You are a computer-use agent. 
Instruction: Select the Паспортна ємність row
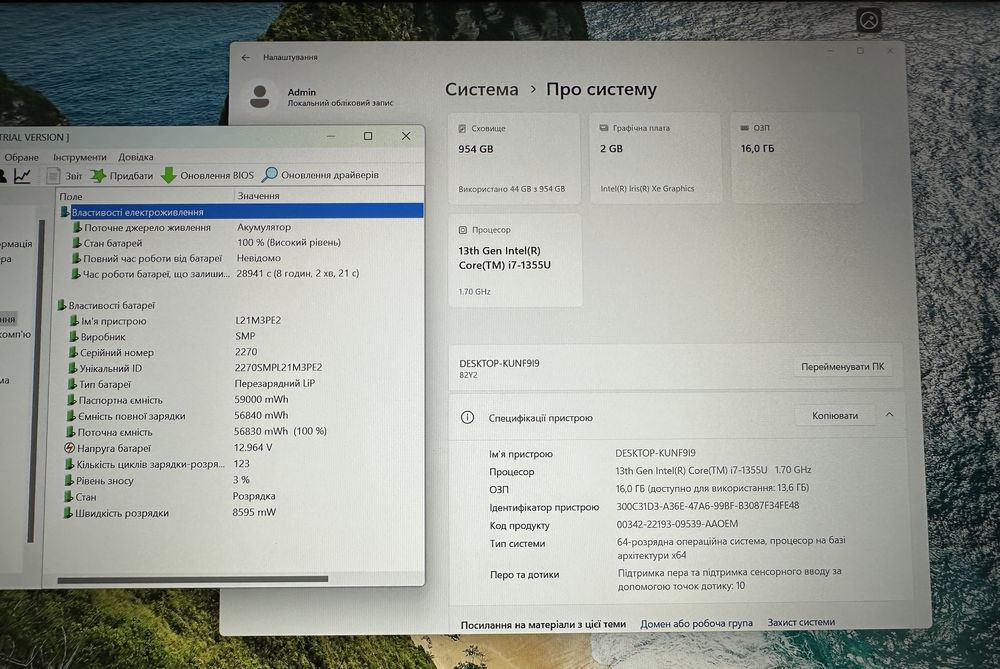coord(240,400)
